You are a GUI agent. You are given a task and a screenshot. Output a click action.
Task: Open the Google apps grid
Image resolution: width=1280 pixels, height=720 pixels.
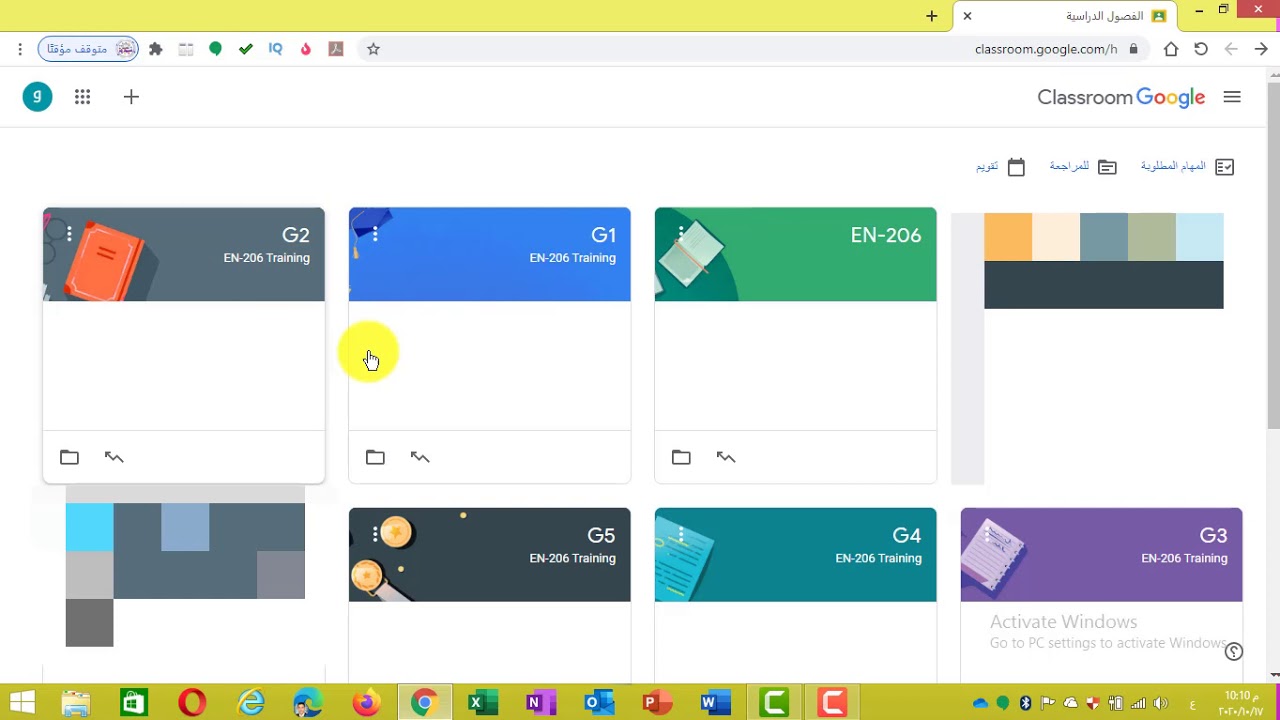pyautogui.click(x=83, y=97)
